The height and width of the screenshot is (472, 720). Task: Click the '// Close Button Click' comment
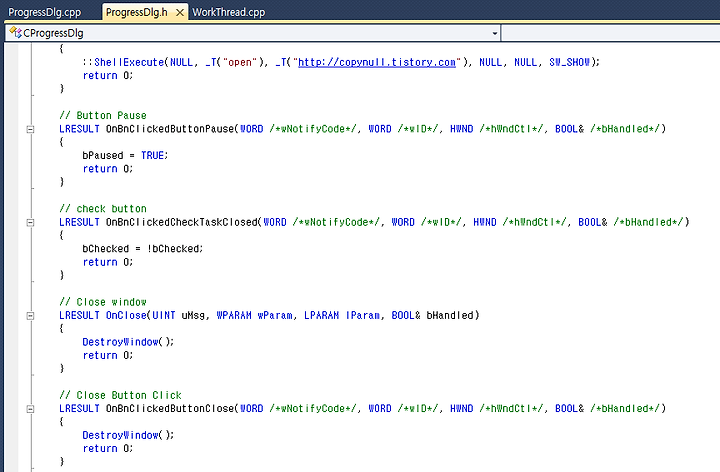click(x=120, y=395)
